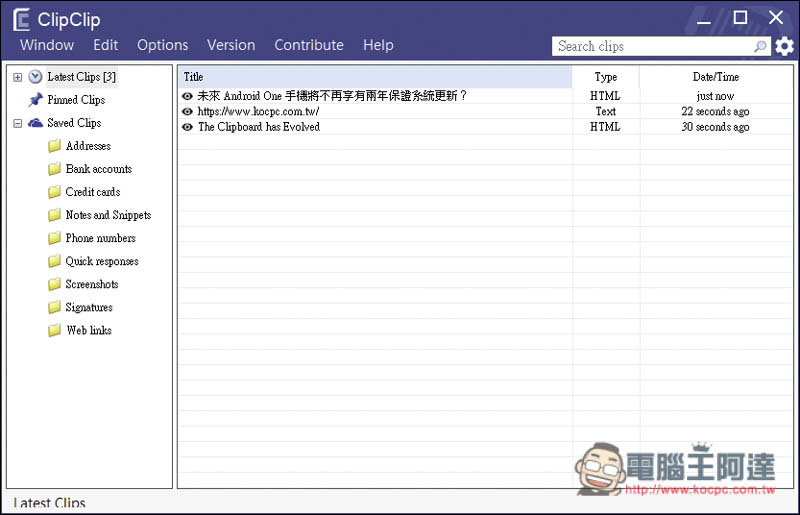Click the Web links folder icon
The width and height of the screenshot is (800, 515).
[x=55, y=331]
